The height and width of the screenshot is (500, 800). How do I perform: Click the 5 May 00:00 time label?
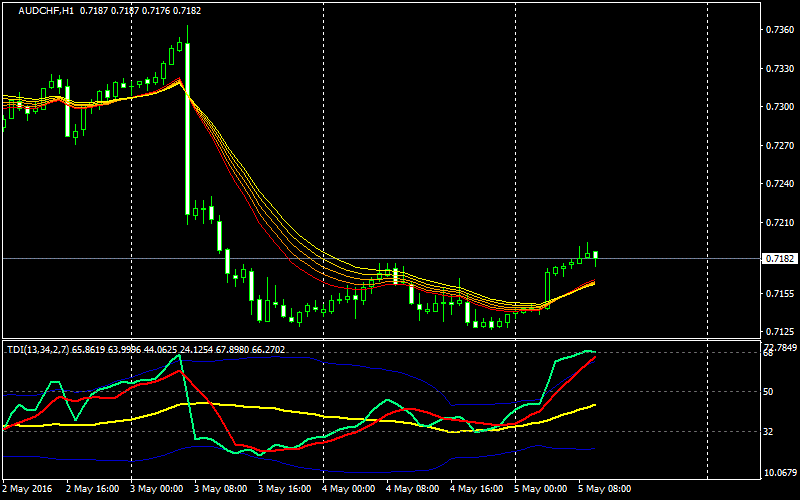tap(541, 489)
